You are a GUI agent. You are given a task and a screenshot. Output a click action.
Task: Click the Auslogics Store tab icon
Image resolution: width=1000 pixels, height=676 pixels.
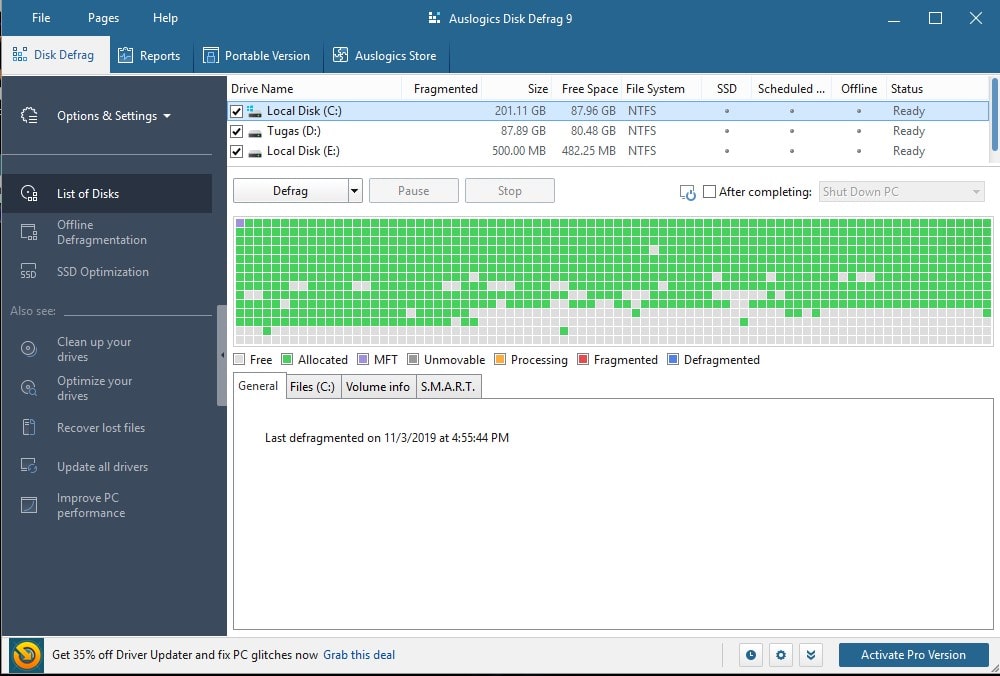click(341, 55)
